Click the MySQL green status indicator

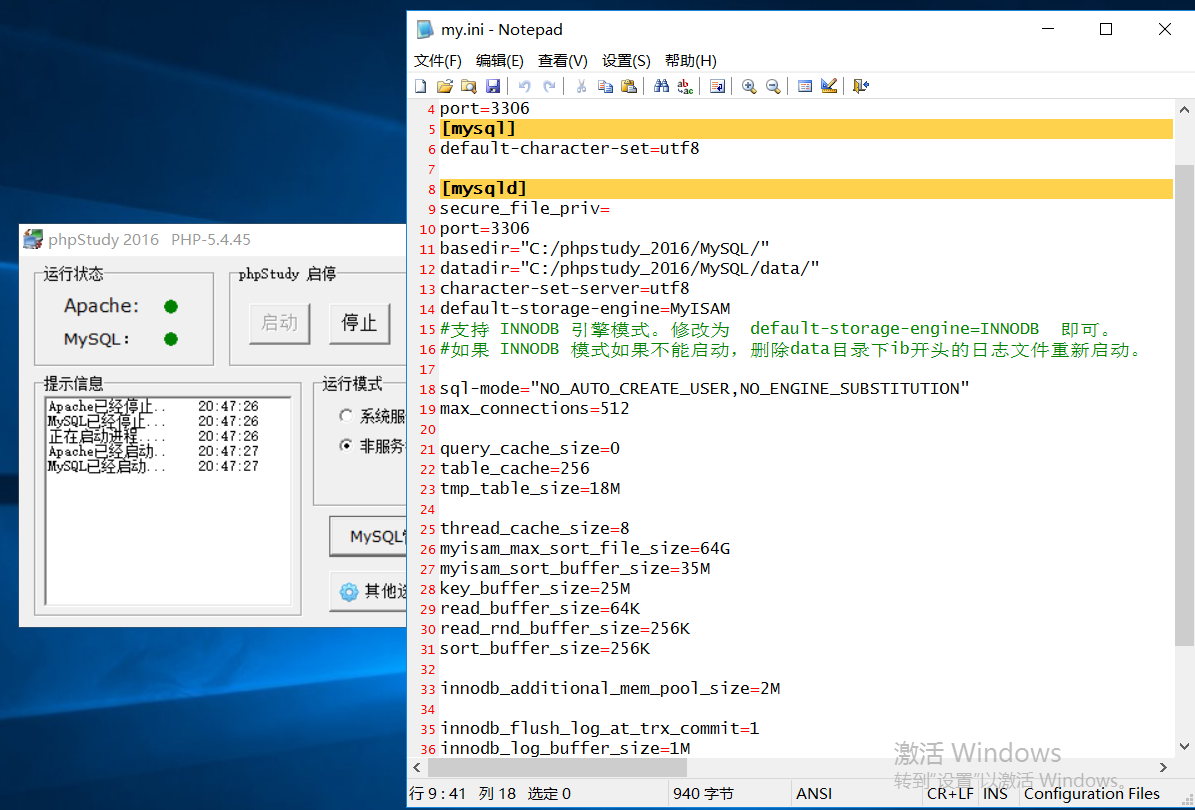pyautogui.click(x=171, y=339)
